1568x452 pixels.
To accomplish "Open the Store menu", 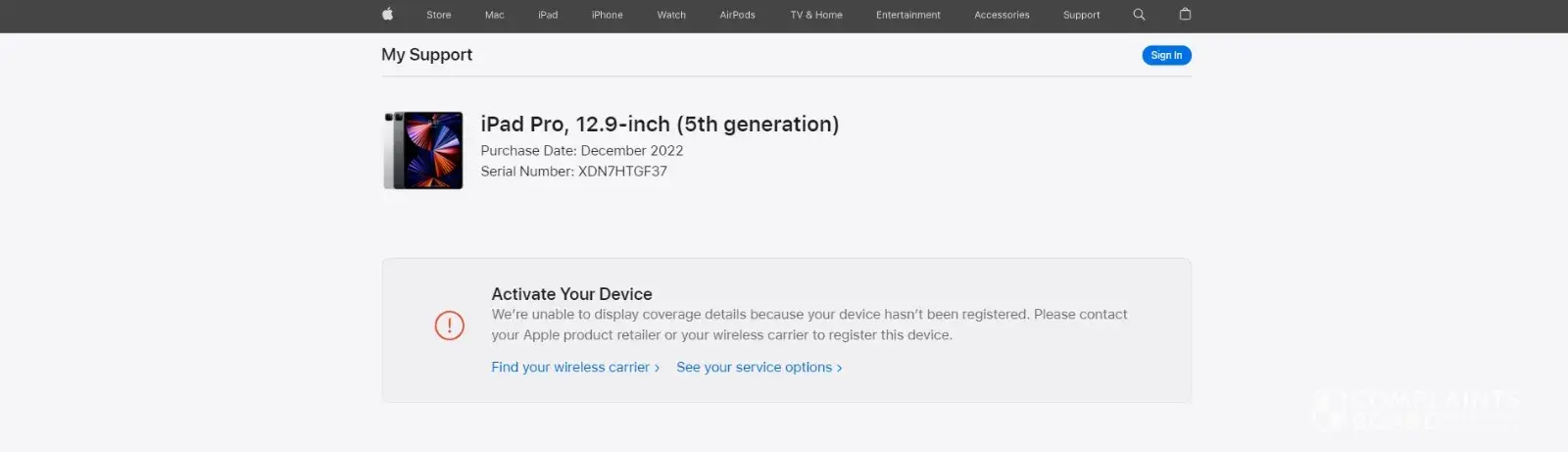I will 439,15.
